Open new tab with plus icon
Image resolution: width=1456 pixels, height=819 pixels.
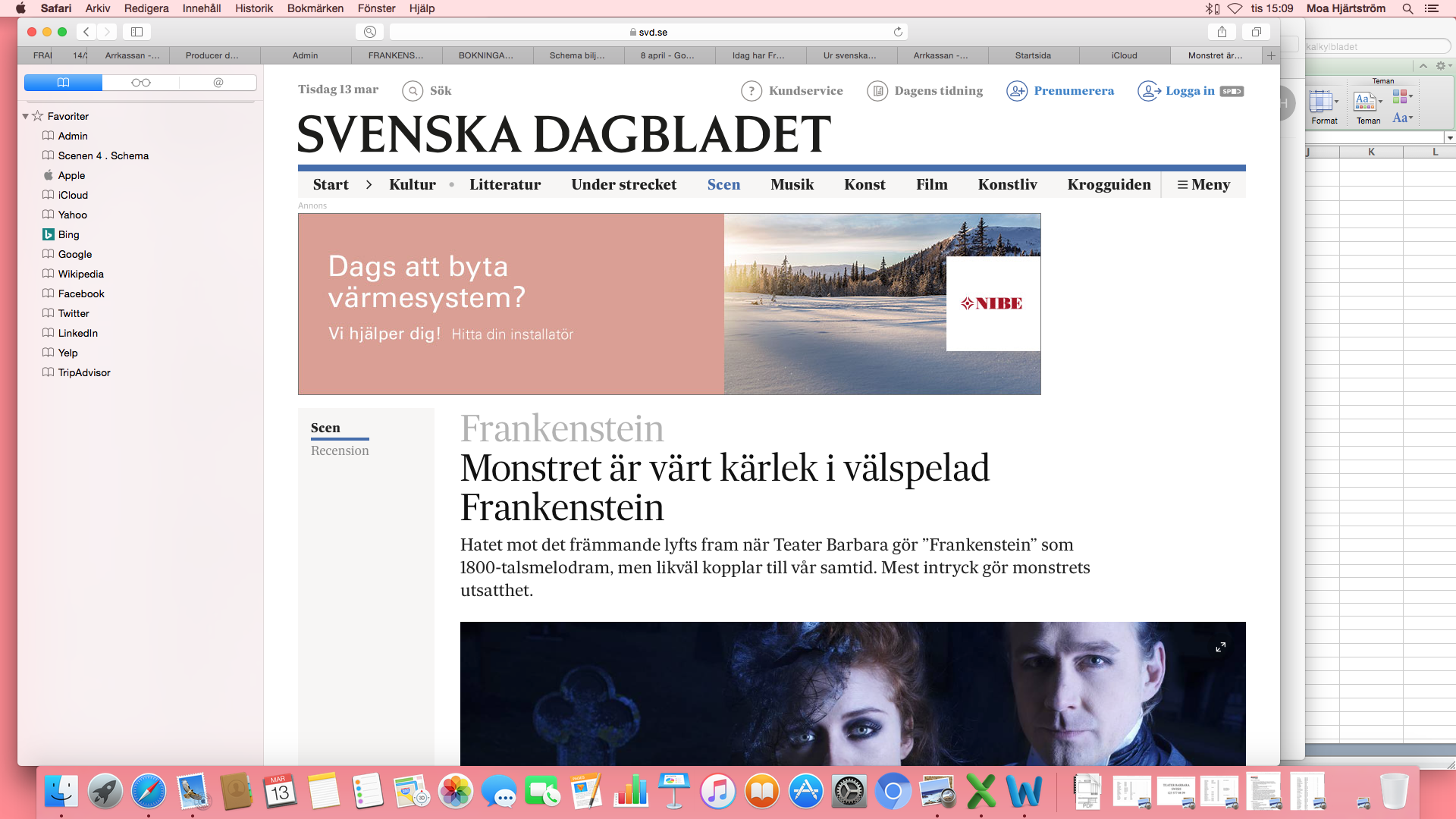(1271, 55)
